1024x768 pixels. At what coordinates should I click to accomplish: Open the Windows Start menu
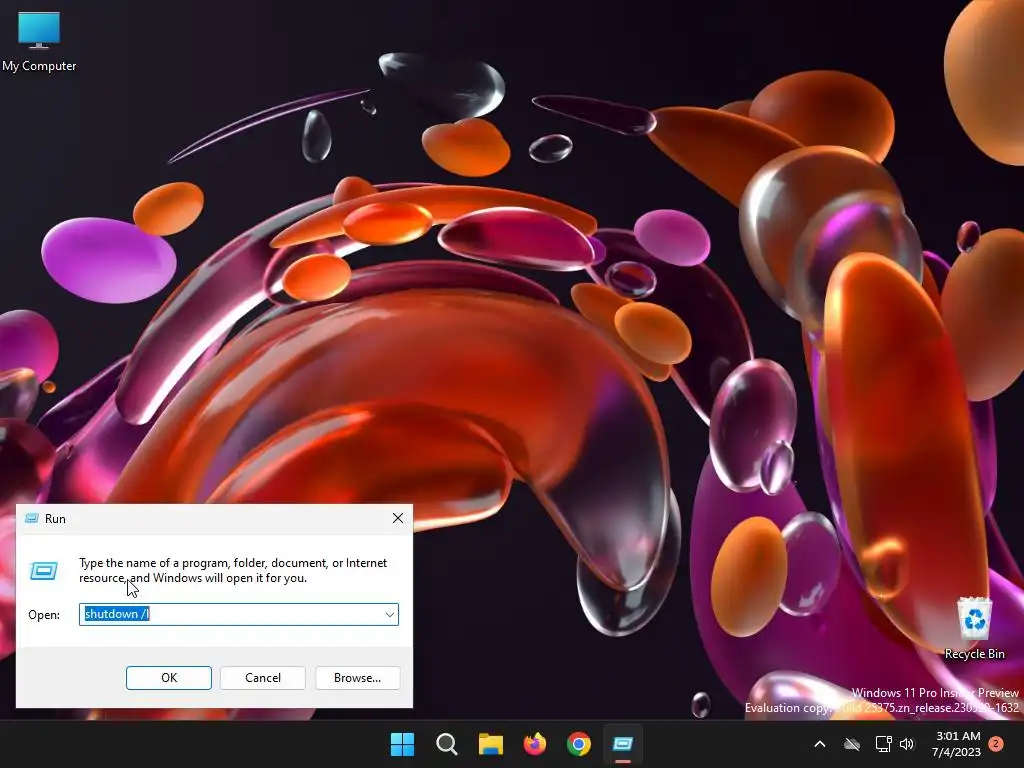pos(402,744)
